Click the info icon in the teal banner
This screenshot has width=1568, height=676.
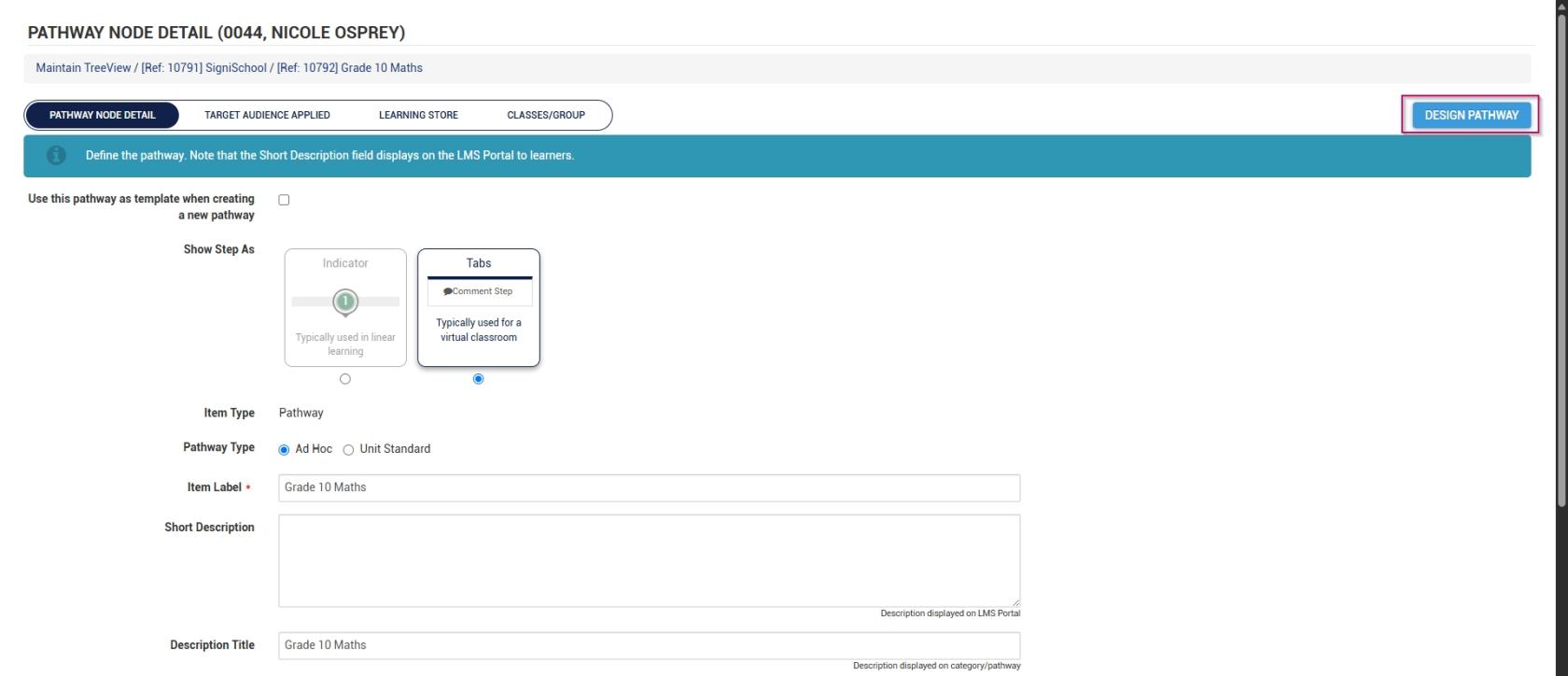tap(56, 156)
